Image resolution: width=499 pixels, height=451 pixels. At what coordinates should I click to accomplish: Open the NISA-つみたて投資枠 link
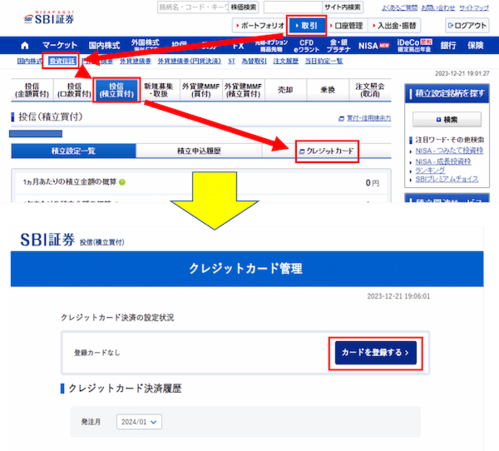click(x=449, y=151)
